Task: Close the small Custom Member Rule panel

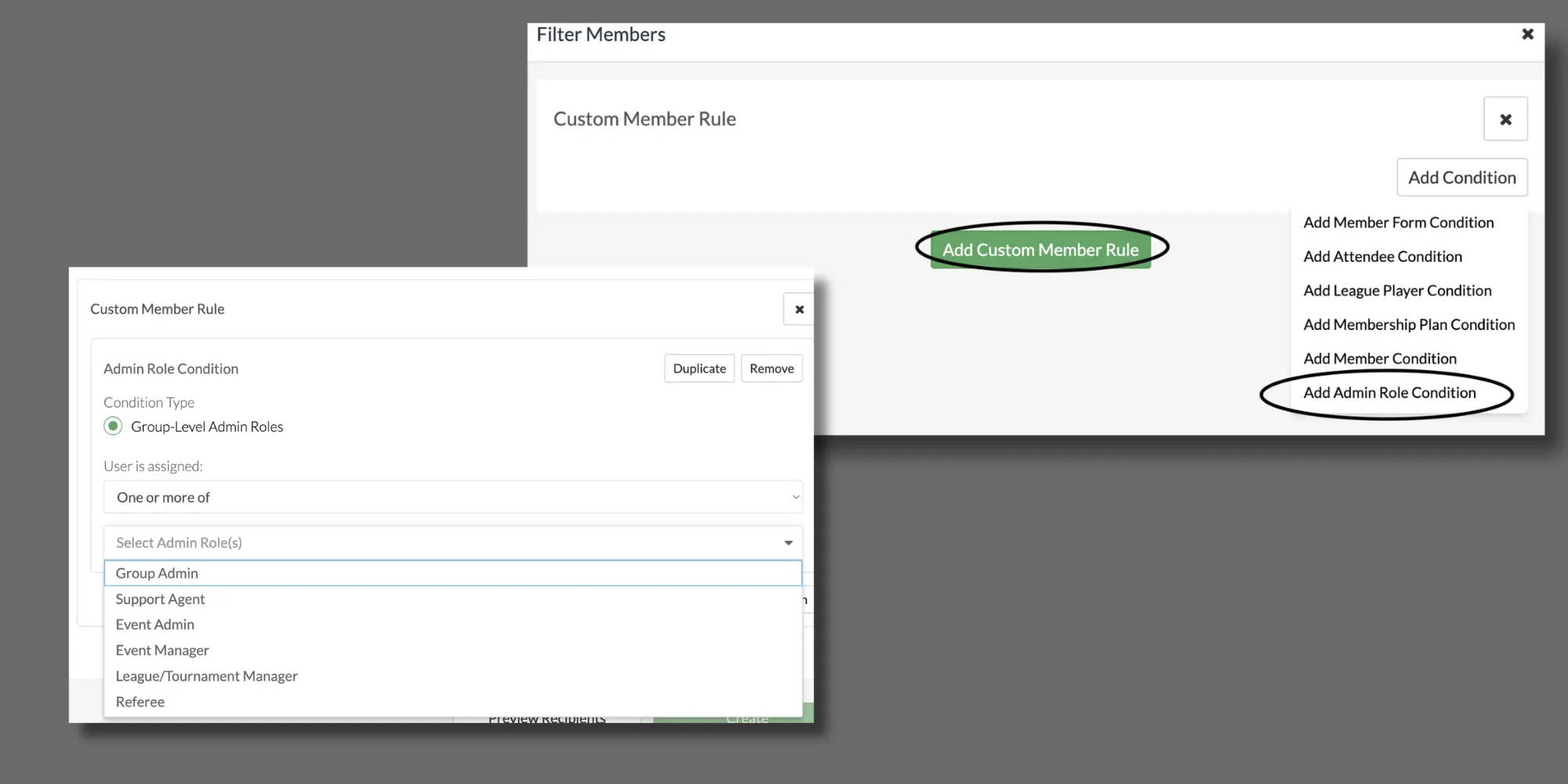Action: pos(799,310)
